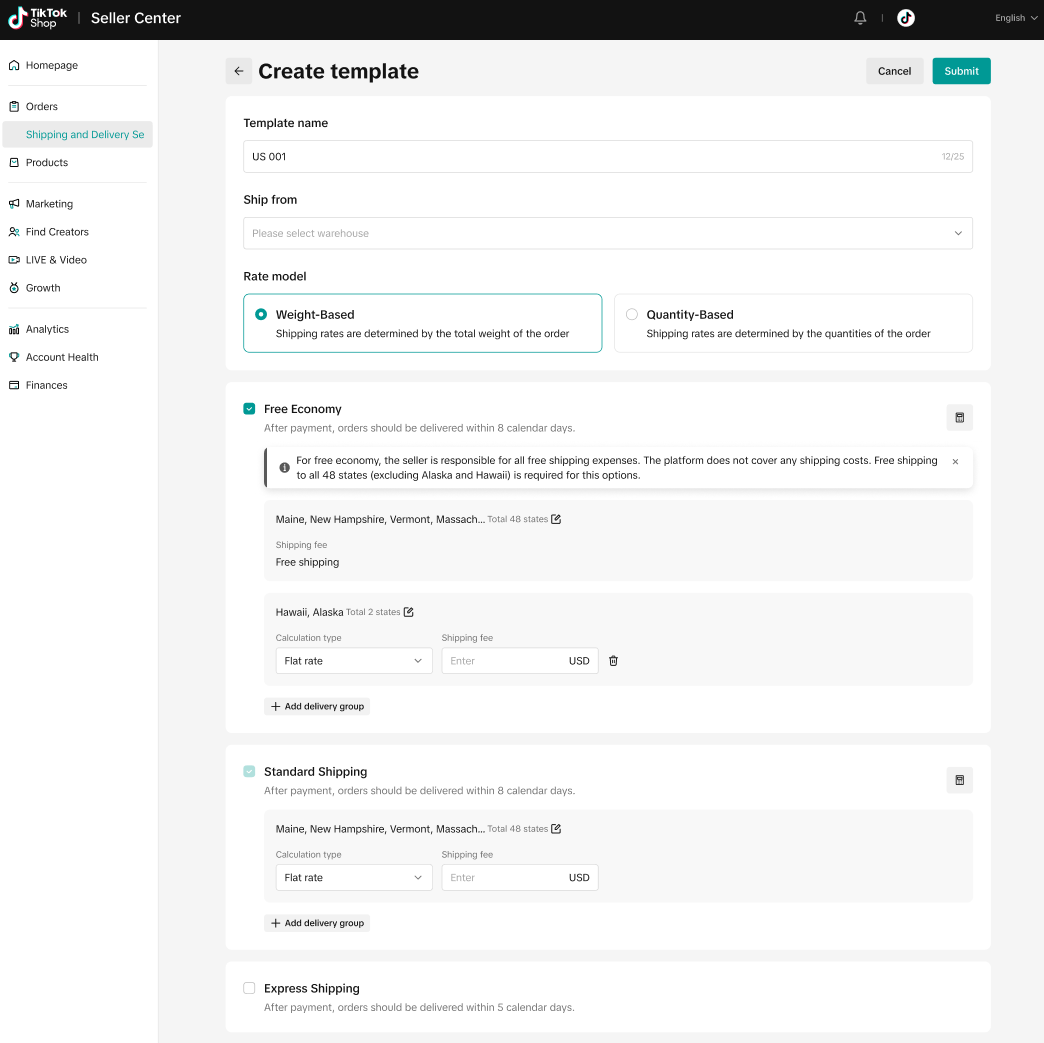This screenshot has height=1043, width=1044.
Task: Open the TikTok account avatar icon
Action: [906, 18]
